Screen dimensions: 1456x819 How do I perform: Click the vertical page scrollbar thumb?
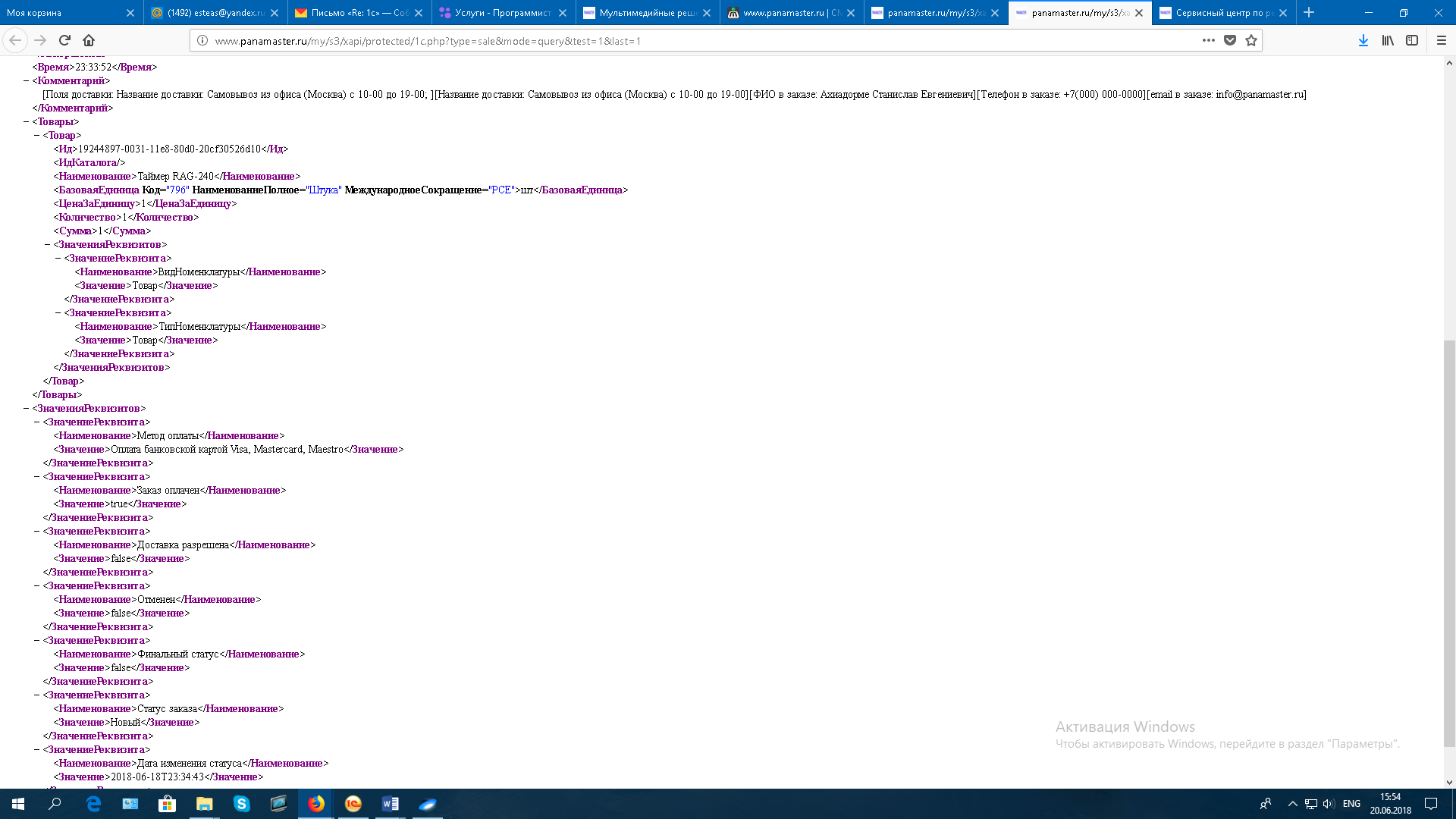(1449, 542)
